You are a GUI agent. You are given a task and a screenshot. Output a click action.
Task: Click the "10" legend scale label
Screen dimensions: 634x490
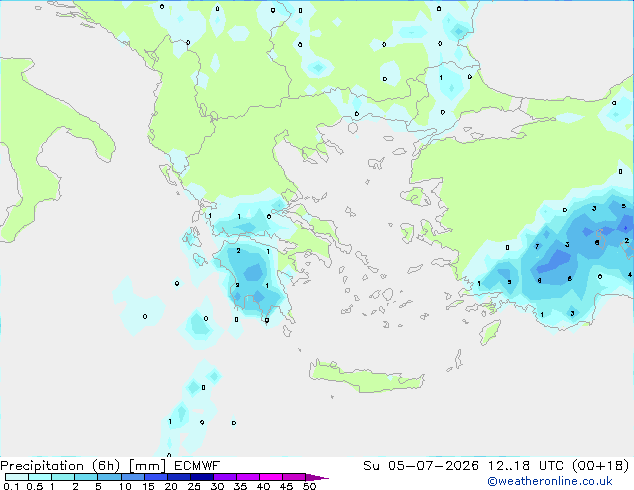(125, 486)
